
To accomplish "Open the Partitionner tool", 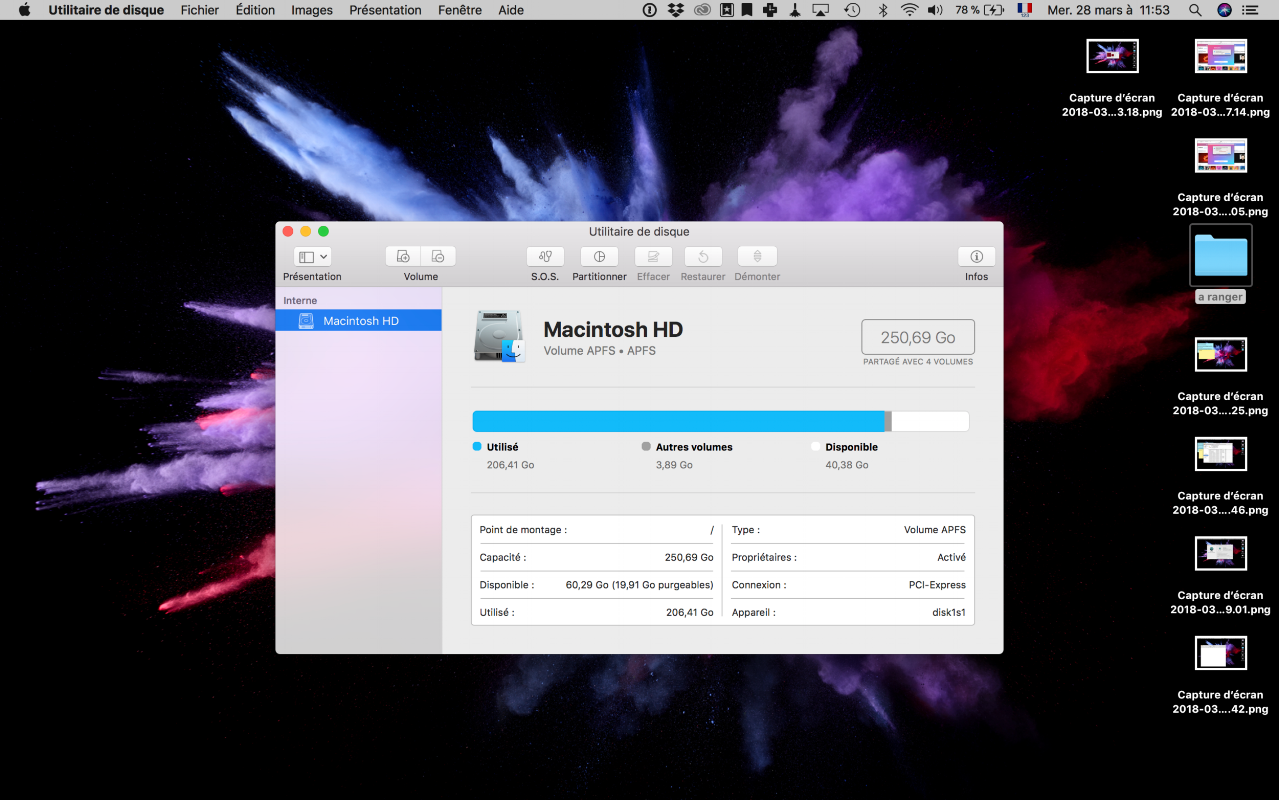I will (x=599, y=257).
